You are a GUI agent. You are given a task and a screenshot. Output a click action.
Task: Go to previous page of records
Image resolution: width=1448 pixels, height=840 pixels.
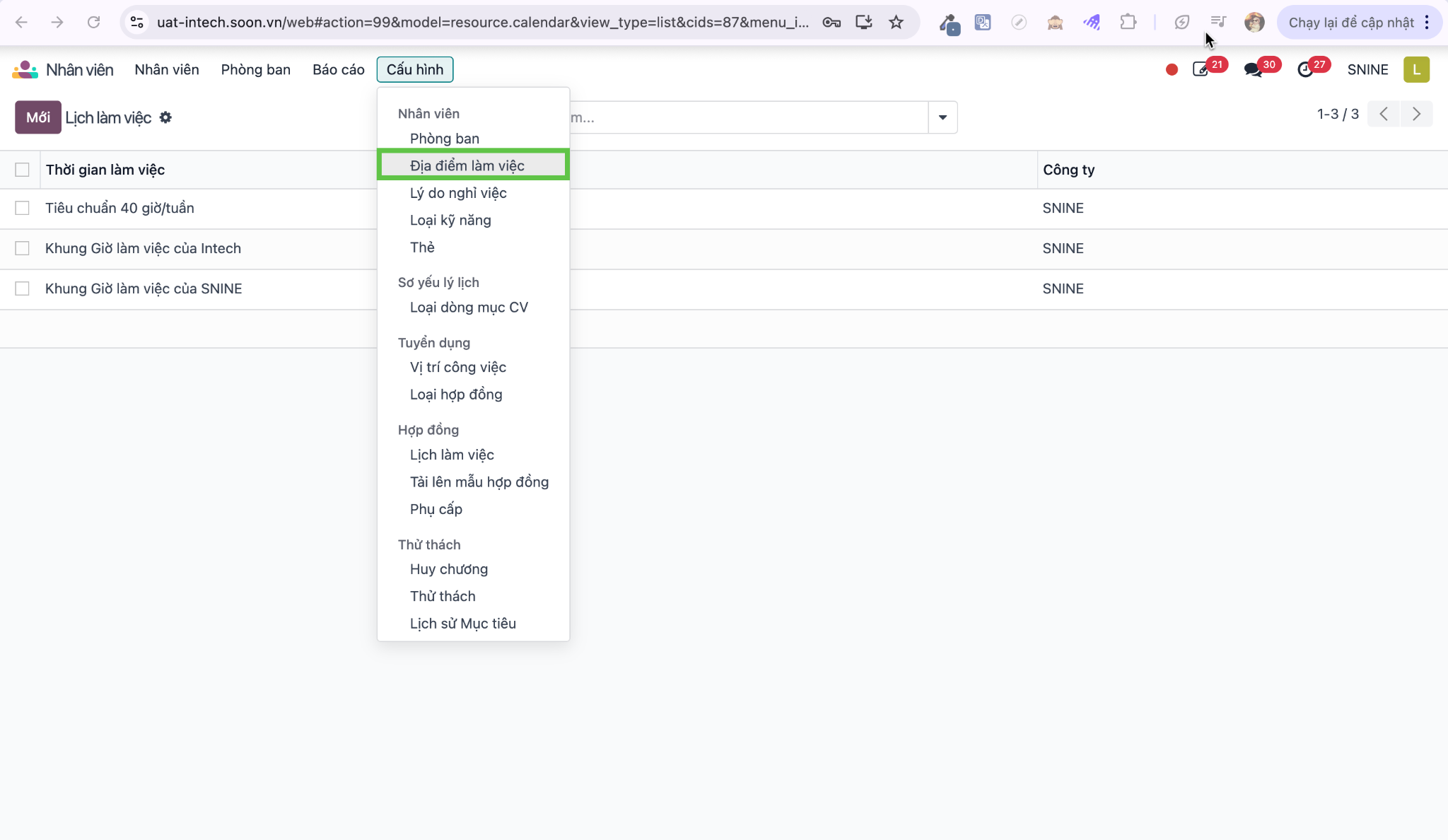click(1384, 114)
